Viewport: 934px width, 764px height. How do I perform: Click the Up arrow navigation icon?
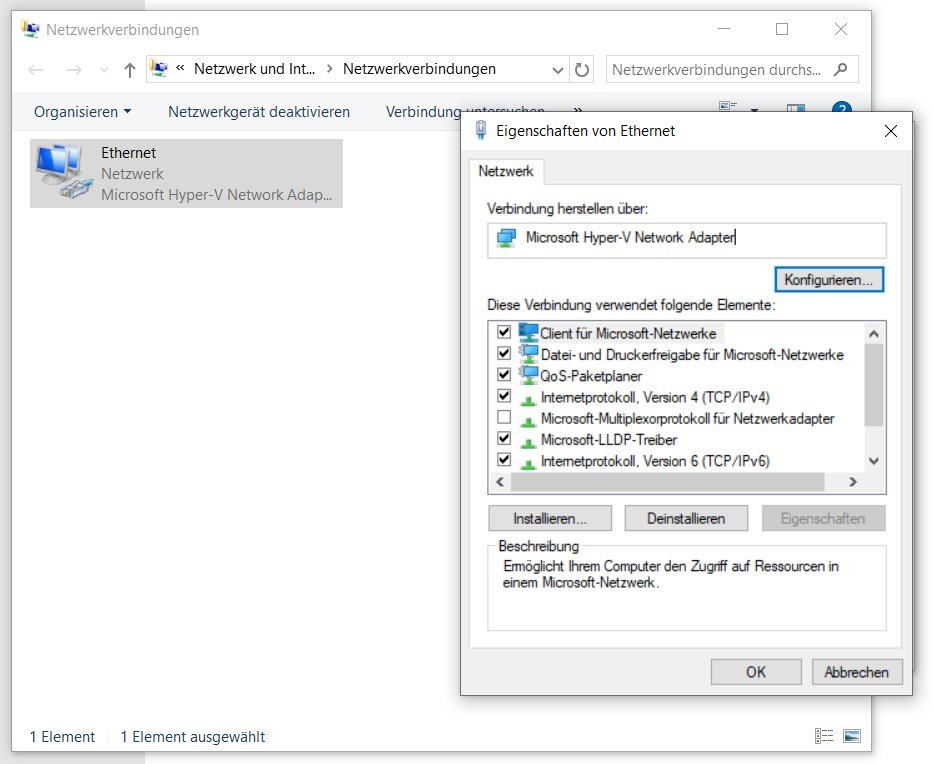pos(129,70)
